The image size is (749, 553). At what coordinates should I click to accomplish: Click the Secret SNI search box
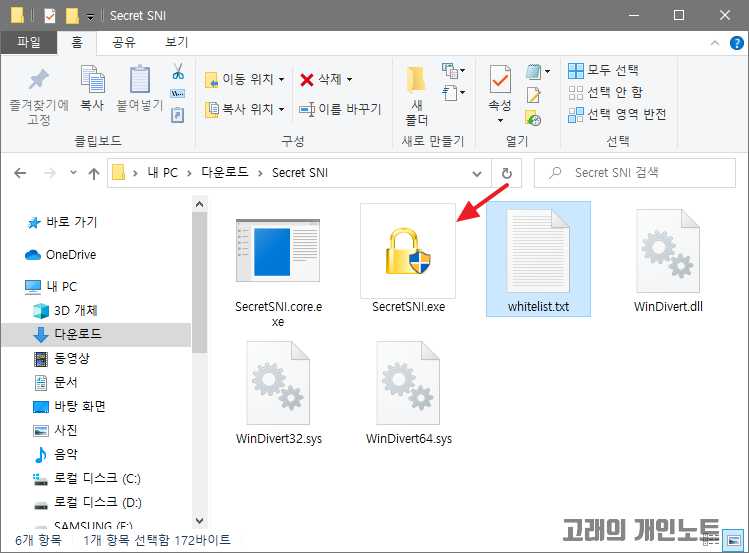(x=635, y=173)
